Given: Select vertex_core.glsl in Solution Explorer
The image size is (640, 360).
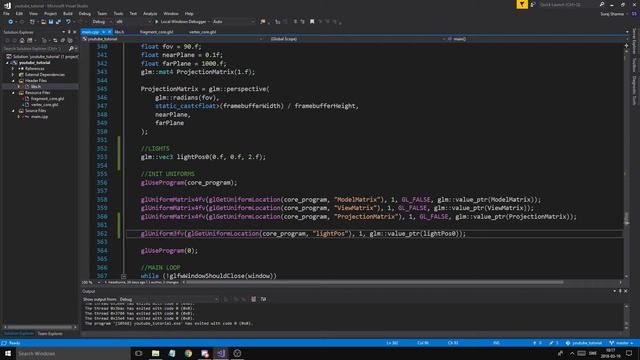Looking at the screenshot, I should click(x=44, y=104).
